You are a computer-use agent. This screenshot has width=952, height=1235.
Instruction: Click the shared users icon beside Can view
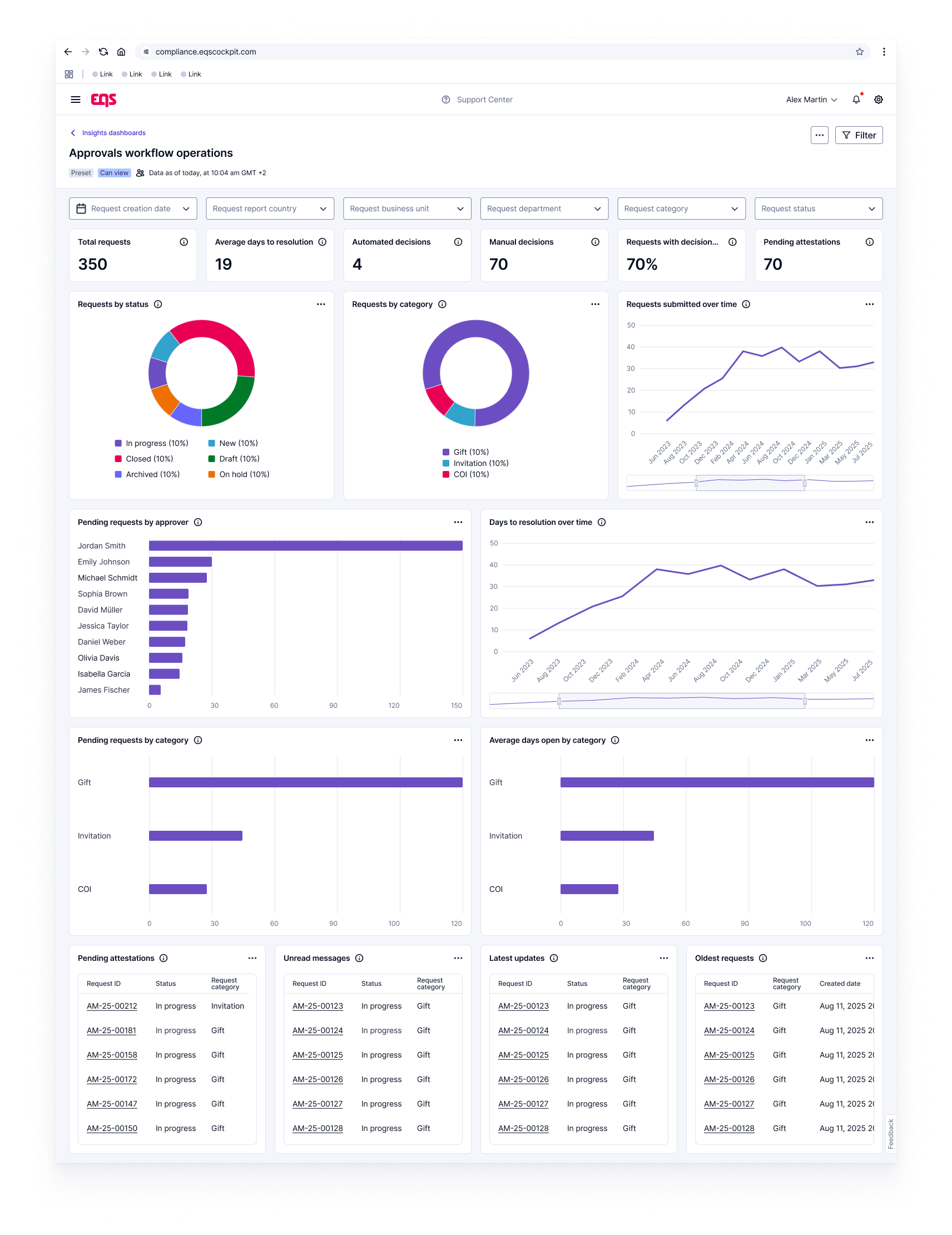click(140, 173)
